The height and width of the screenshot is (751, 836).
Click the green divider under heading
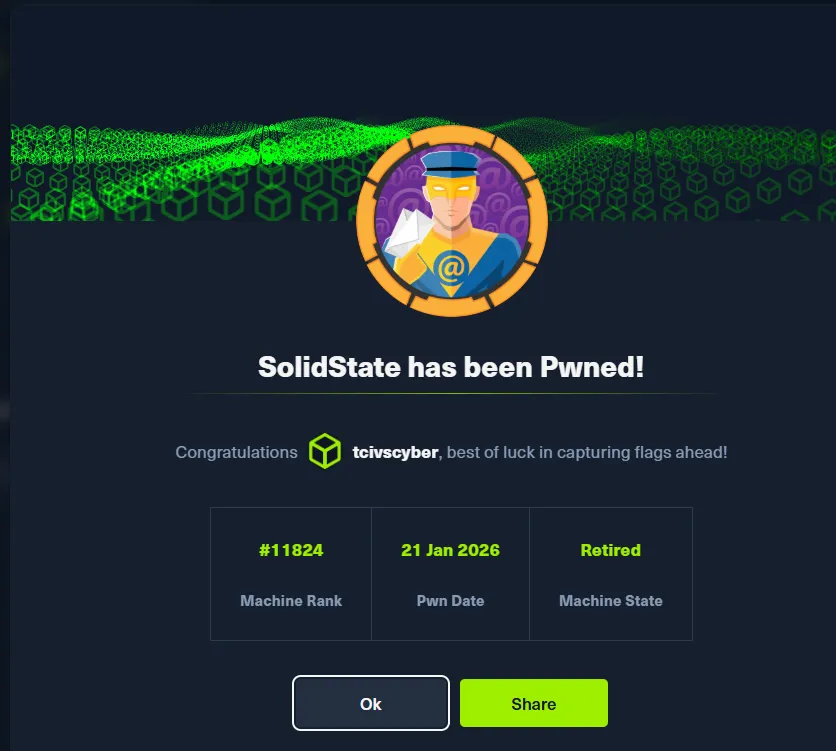tap(452, 394)
